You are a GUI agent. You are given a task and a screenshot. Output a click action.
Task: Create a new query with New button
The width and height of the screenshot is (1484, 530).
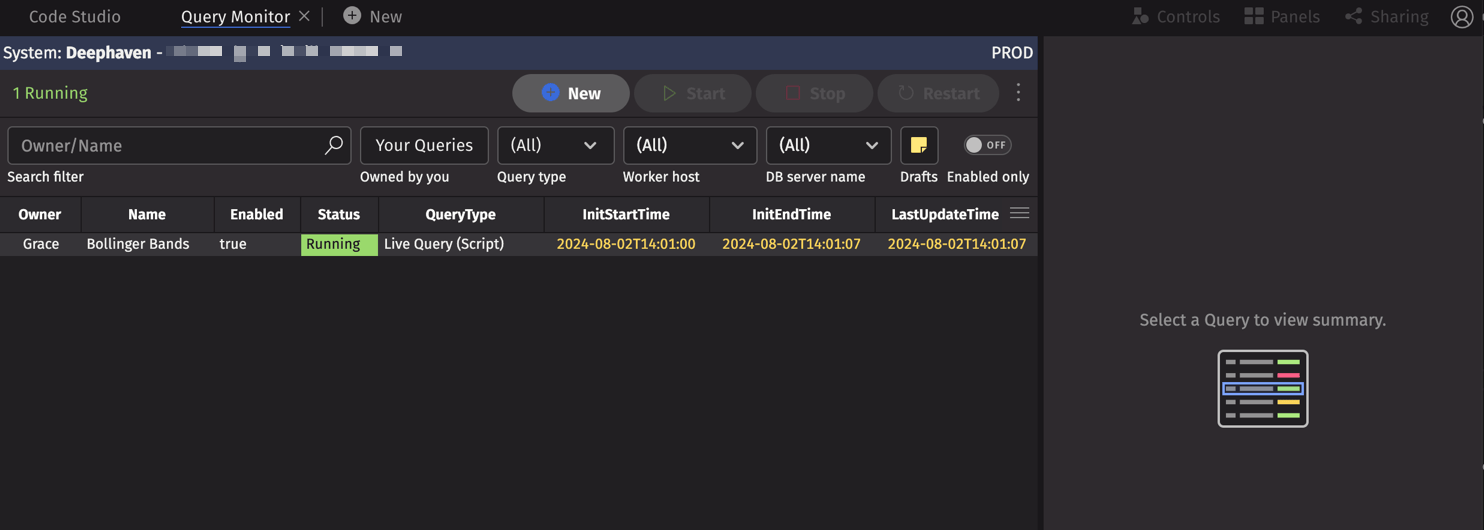click(x=570, y=93)
